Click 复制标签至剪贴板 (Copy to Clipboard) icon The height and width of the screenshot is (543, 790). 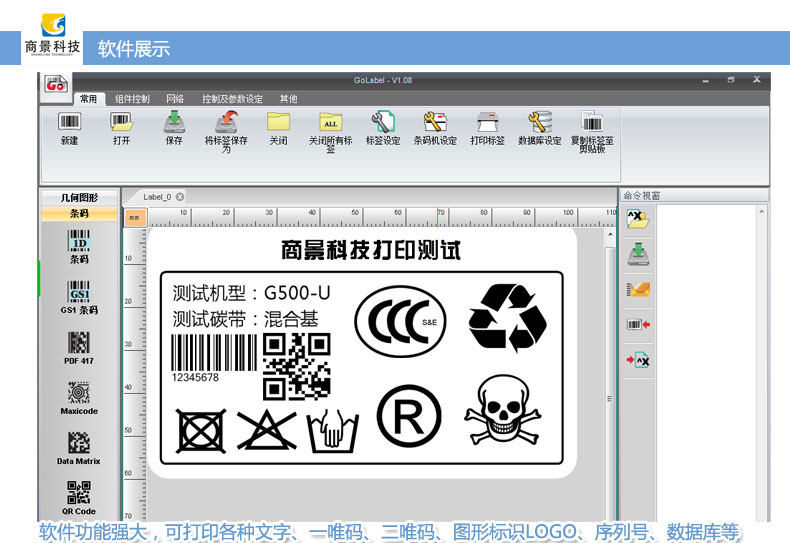[x=592, y=121]
